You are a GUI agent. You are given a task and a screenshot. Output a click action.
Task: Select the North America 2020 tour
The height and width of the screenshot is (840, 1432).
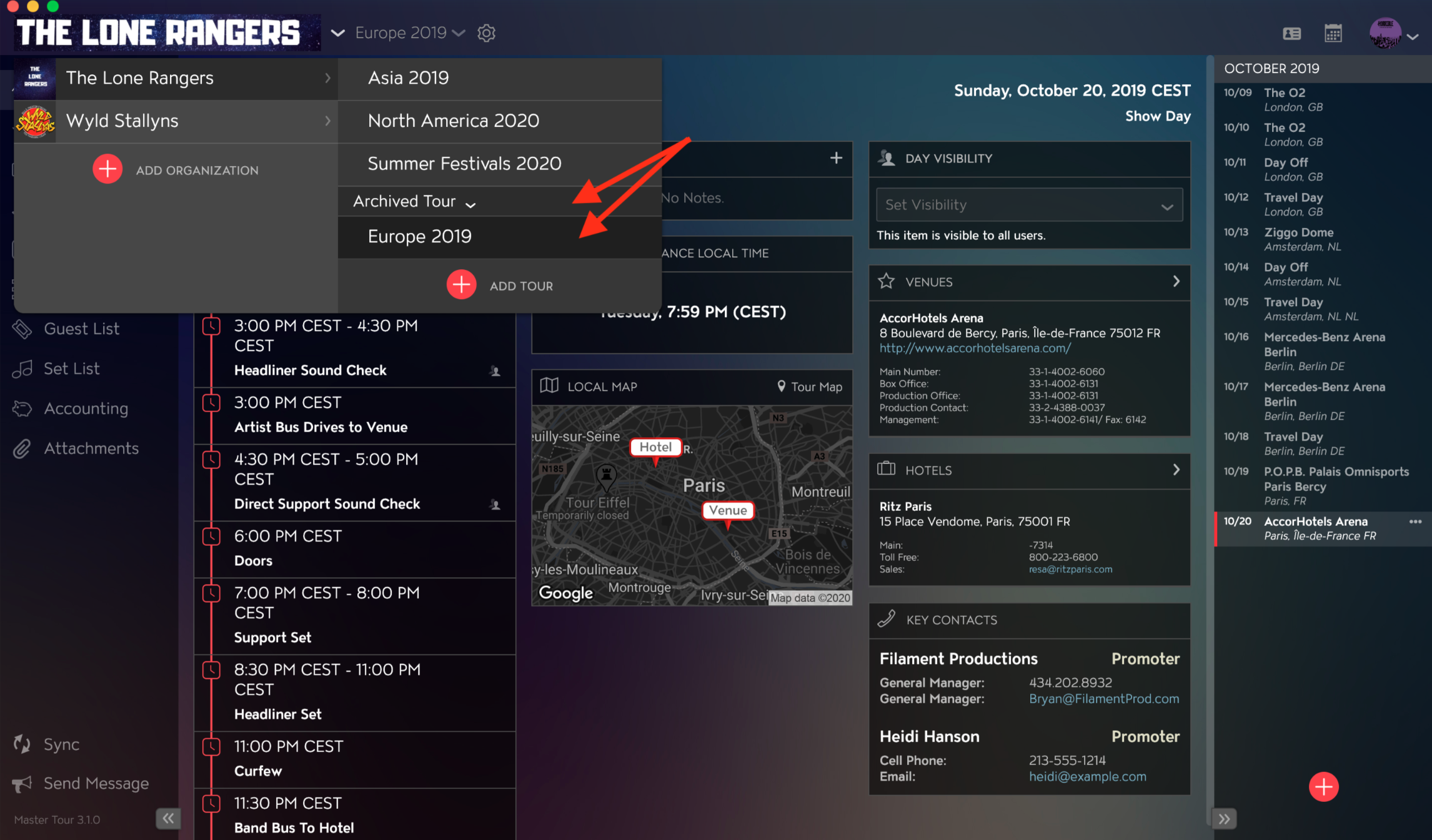(499, 121)
